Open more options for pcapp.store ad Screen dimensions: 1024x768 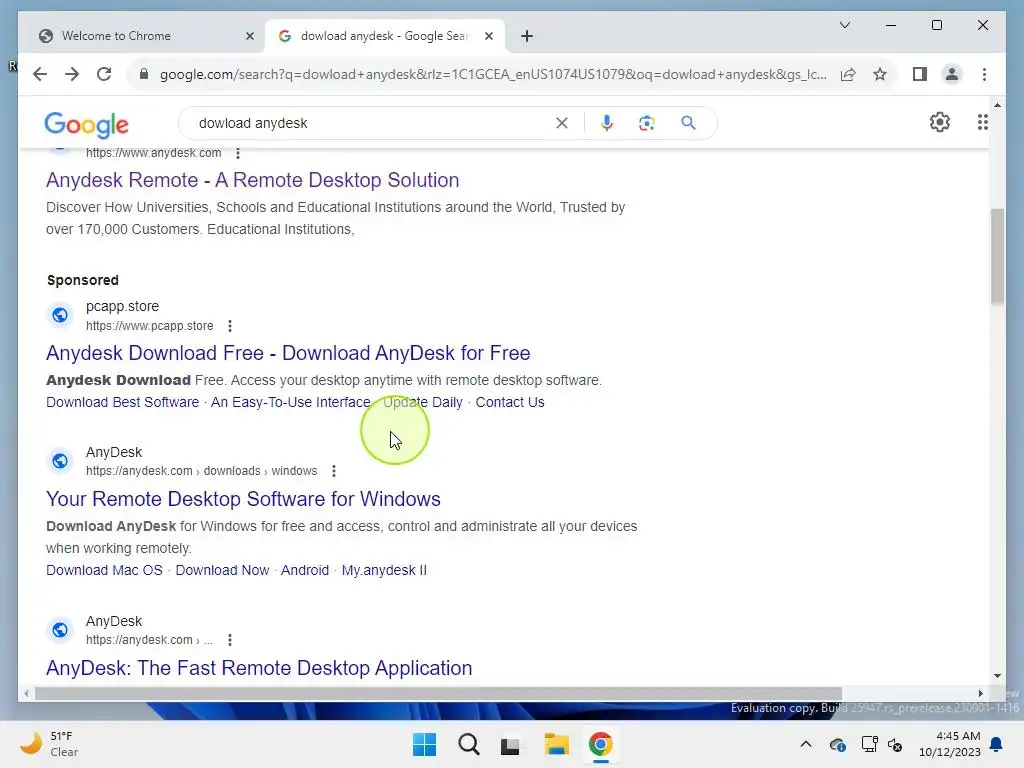point(229,326)
